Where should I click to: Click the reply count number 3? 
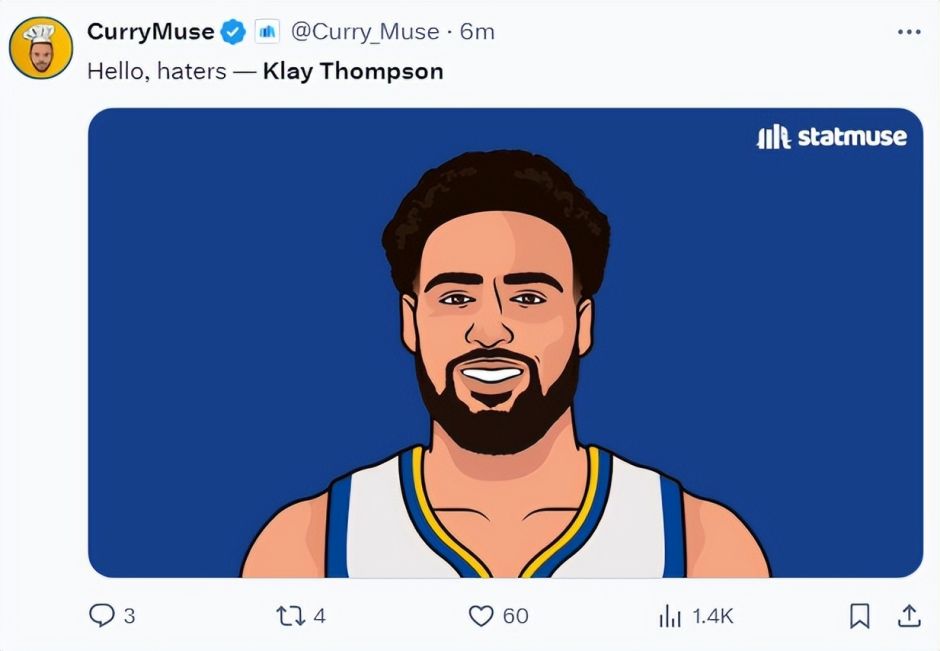pyautogui.click(x=129, y=616)
